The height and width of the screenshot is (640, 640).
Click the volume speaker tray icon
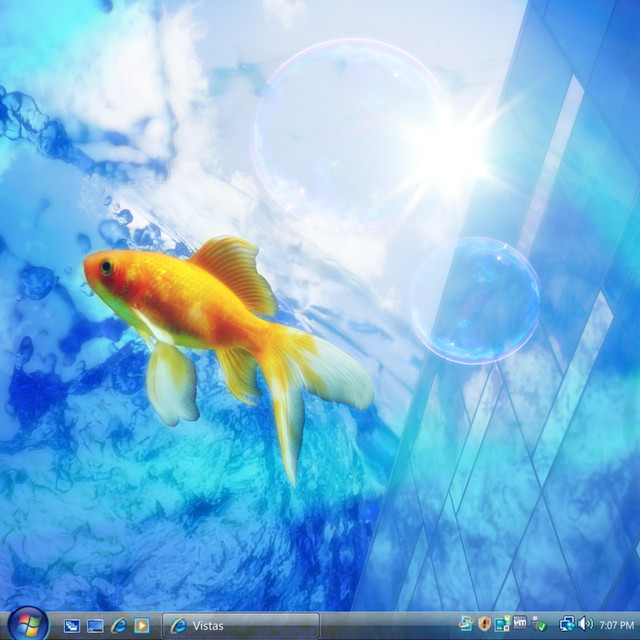coord(585,624)
